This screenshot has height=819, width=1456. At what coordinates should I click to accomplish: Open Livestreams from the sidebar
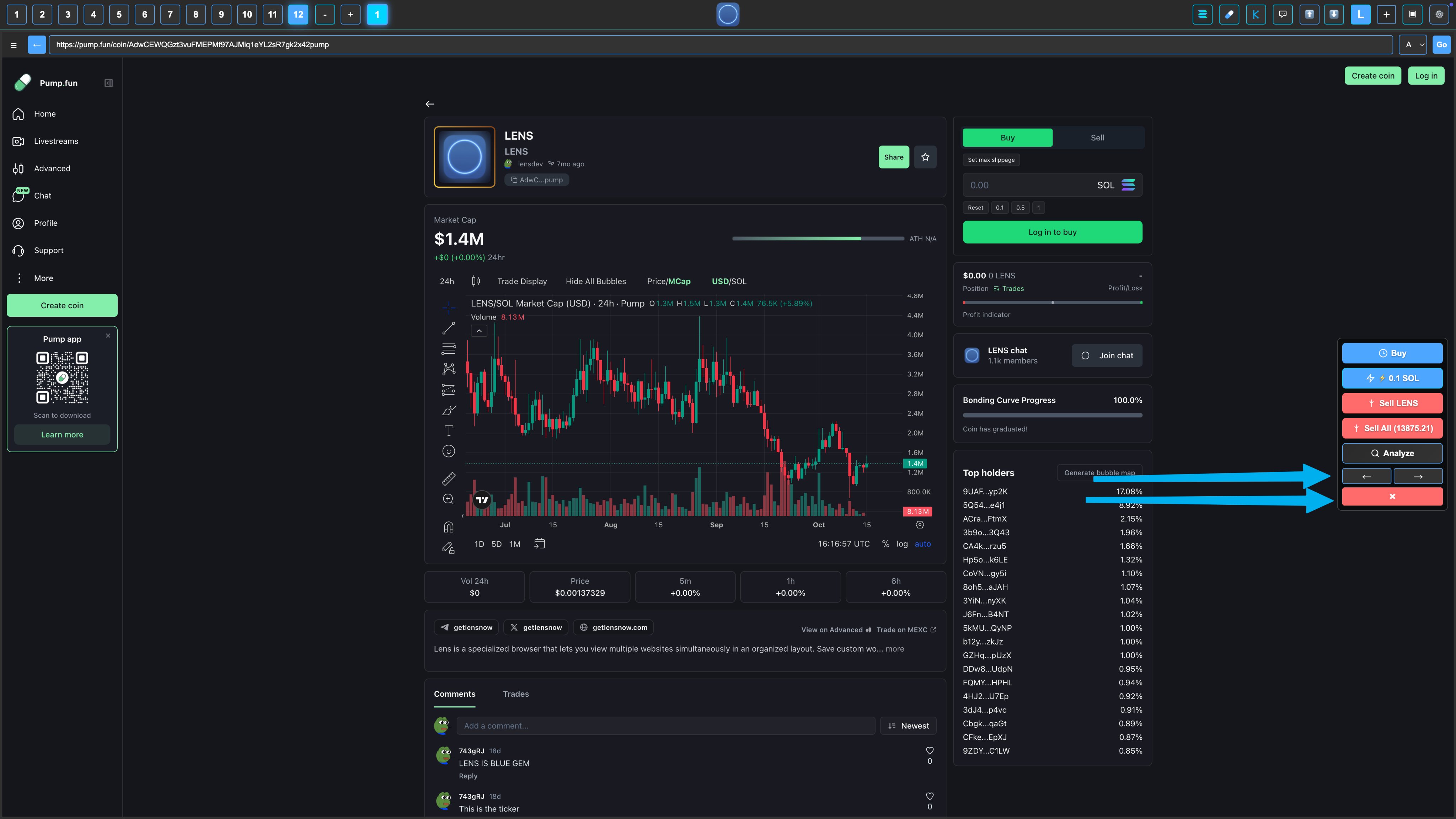click(x=55, y=141)
